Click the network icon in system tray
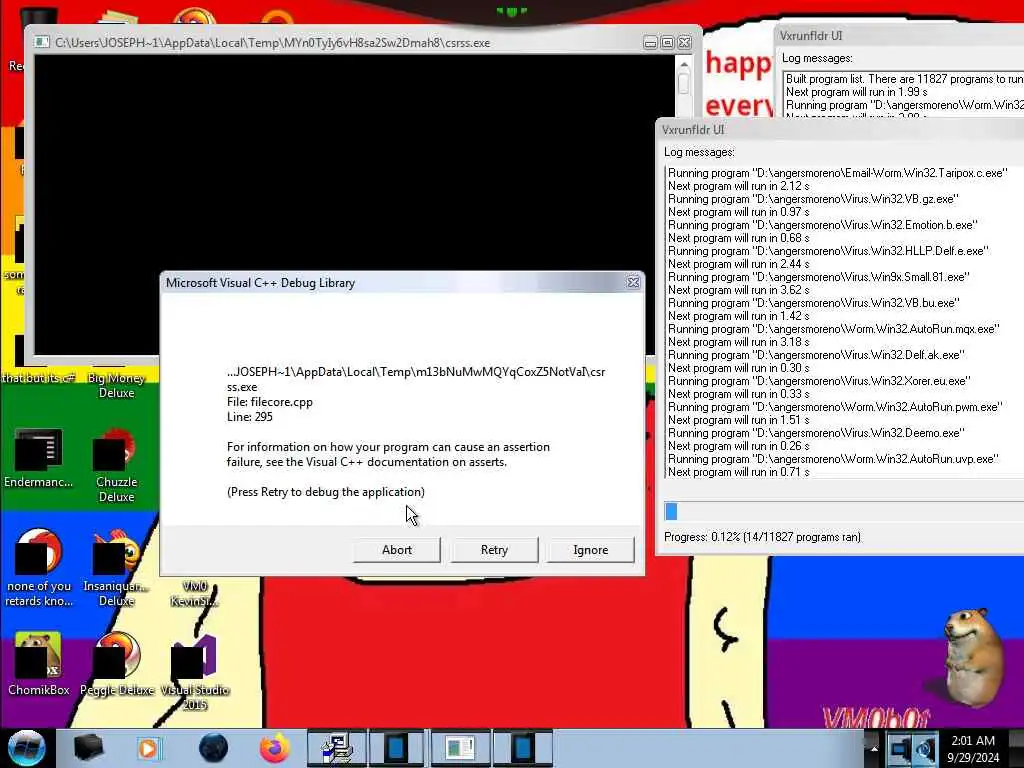Image resolution: width=1024 pixels, height=768 pixels. 900,748
